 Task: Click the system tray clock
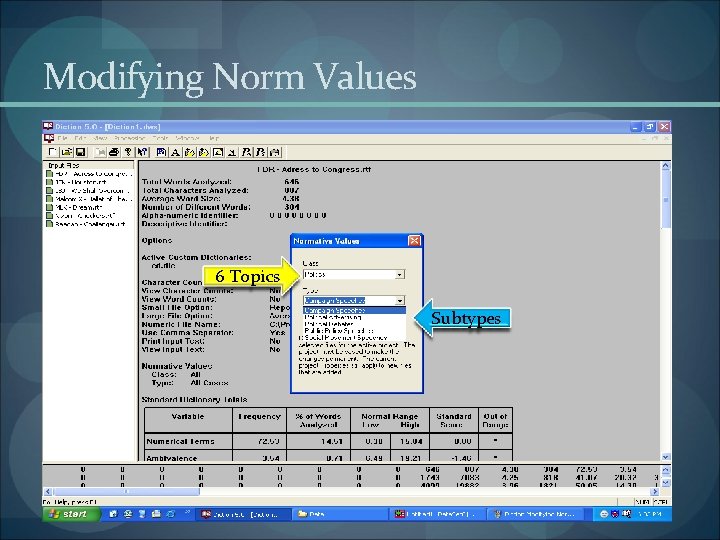tap(652, 514)
